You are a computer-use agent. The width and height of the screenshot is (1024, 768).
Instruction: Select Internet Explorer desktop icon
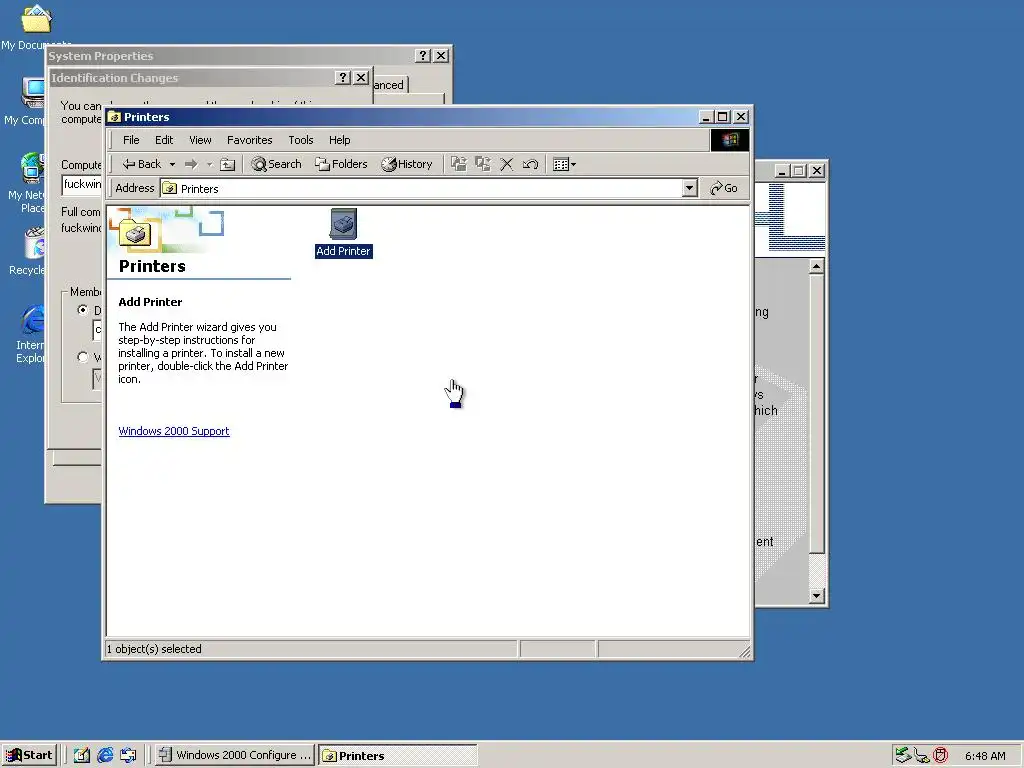[30, 334]
